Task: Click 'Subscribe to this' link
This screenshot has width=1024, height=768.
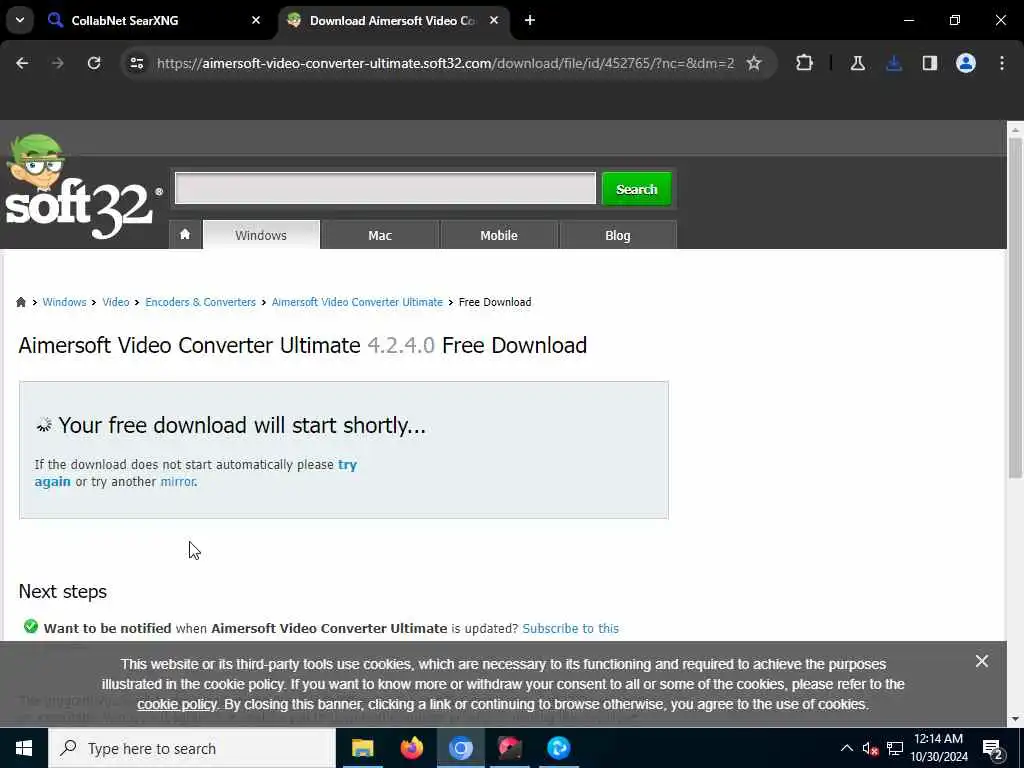Action: pos(570,628)
